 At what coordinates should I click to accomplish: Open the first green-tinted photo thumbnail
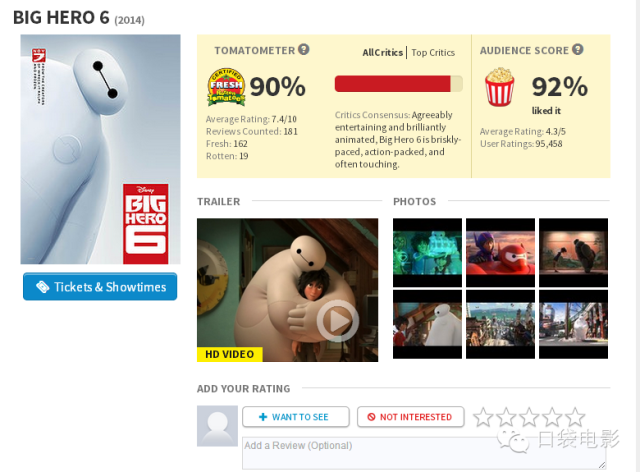(427, 253)
